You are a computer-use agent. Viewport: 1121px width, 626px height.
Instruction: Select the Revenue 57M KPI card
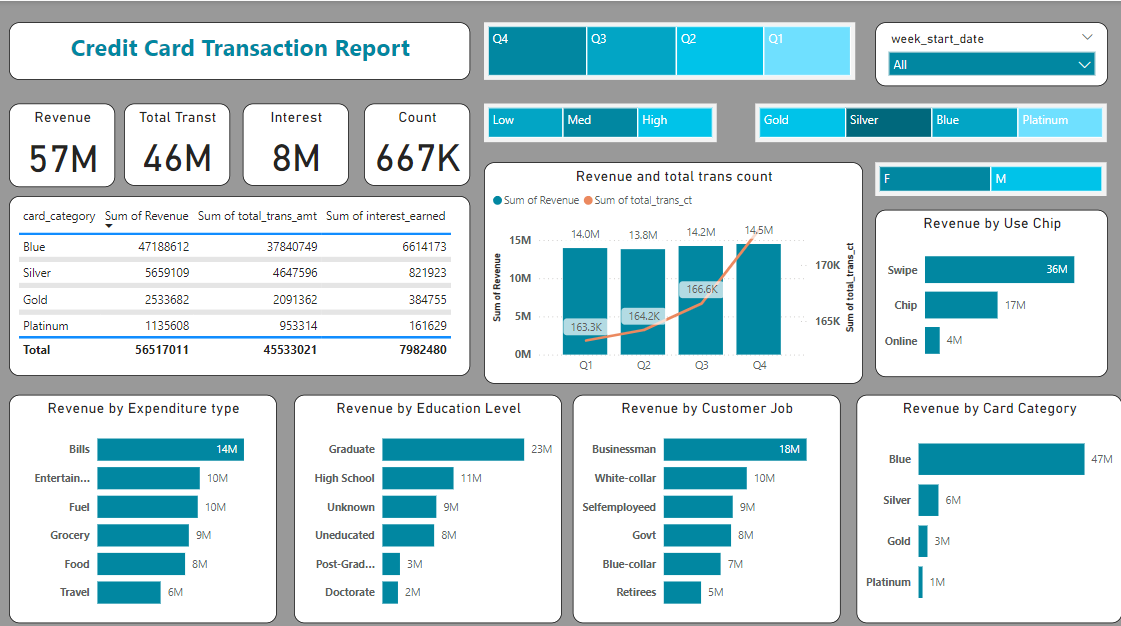pyautogui.click(x=63, y=145)
